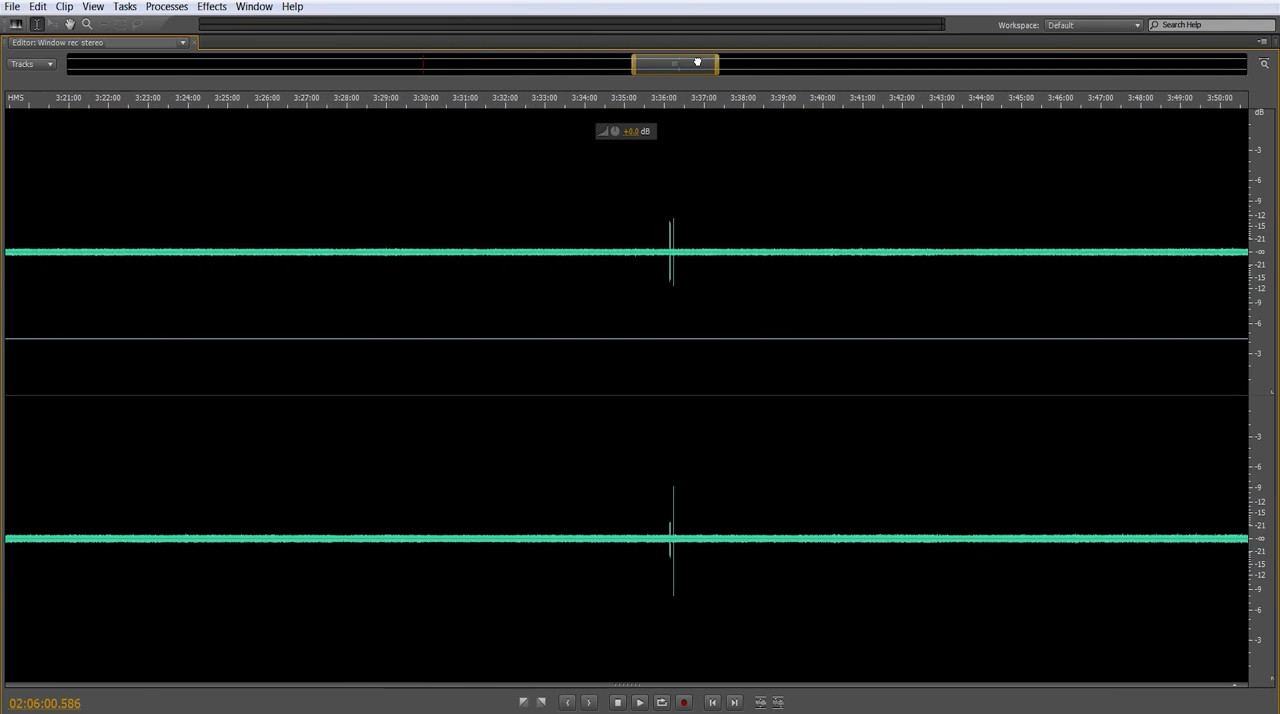Screen dimensions: 1280x714
Task: Select the Time Selection tool
Action: tap(37, 24)
